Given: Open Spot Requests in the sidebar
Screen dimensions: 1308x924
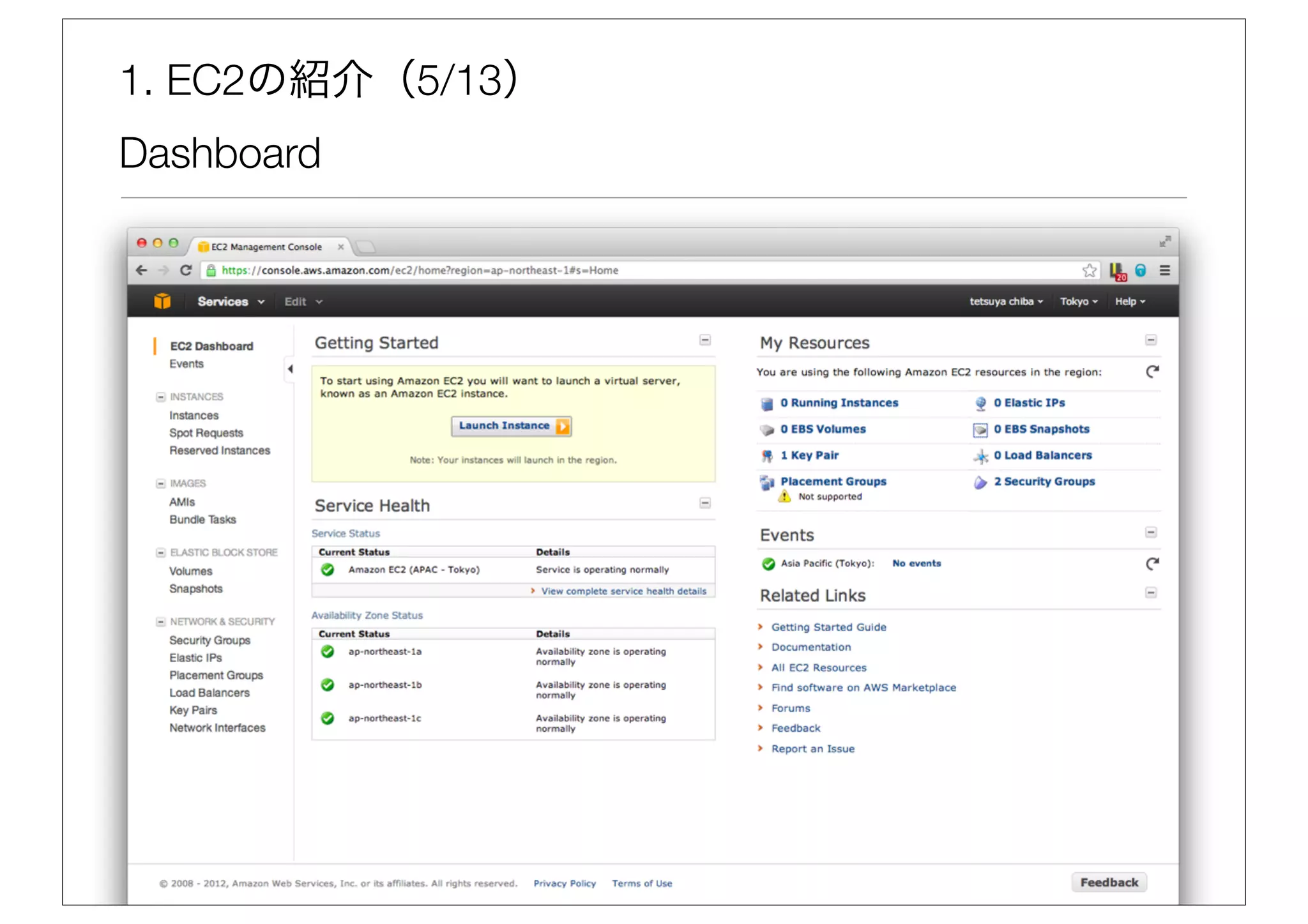Looking at the screenshot, I should coord(206,433).
